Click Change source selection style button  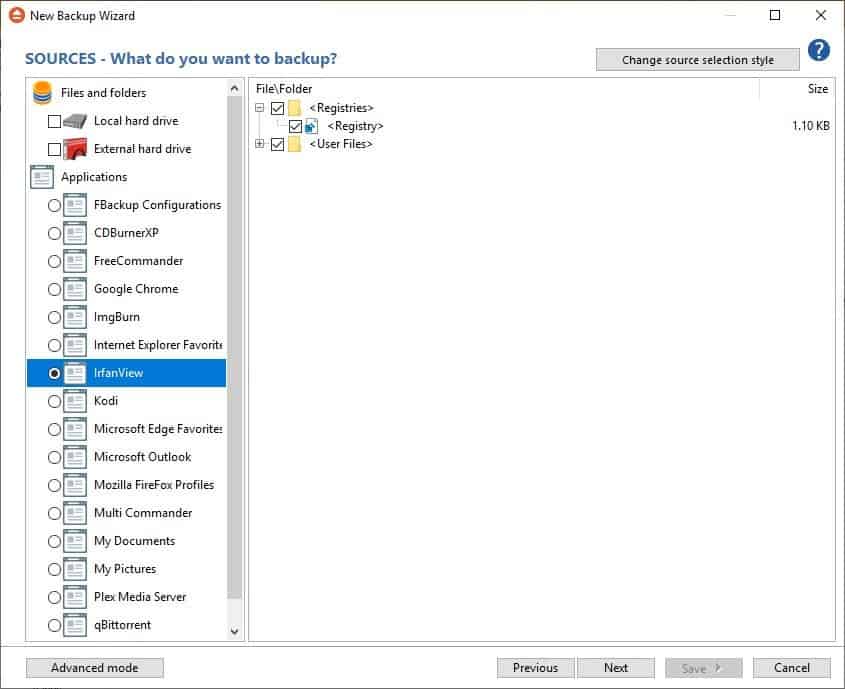(697, 60)
